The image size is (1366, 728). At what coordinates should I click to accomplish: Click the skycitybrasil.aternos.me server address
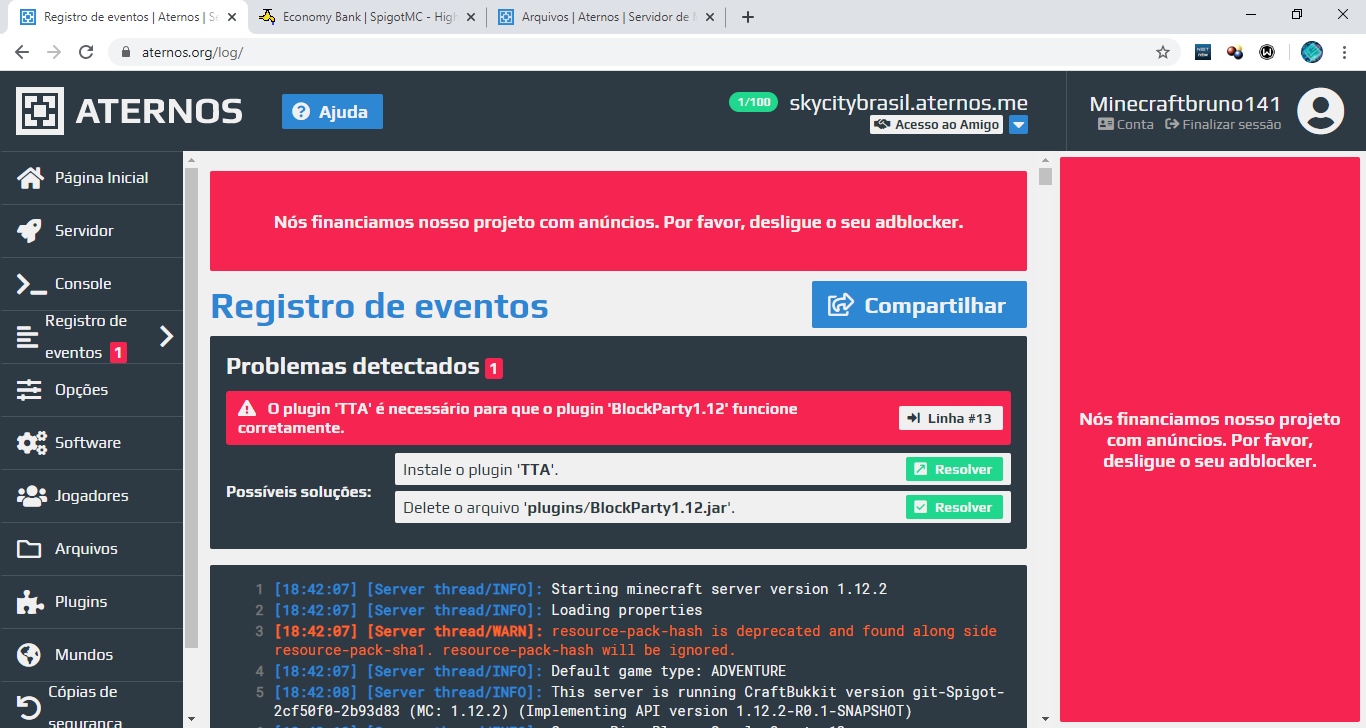point(908,102)
